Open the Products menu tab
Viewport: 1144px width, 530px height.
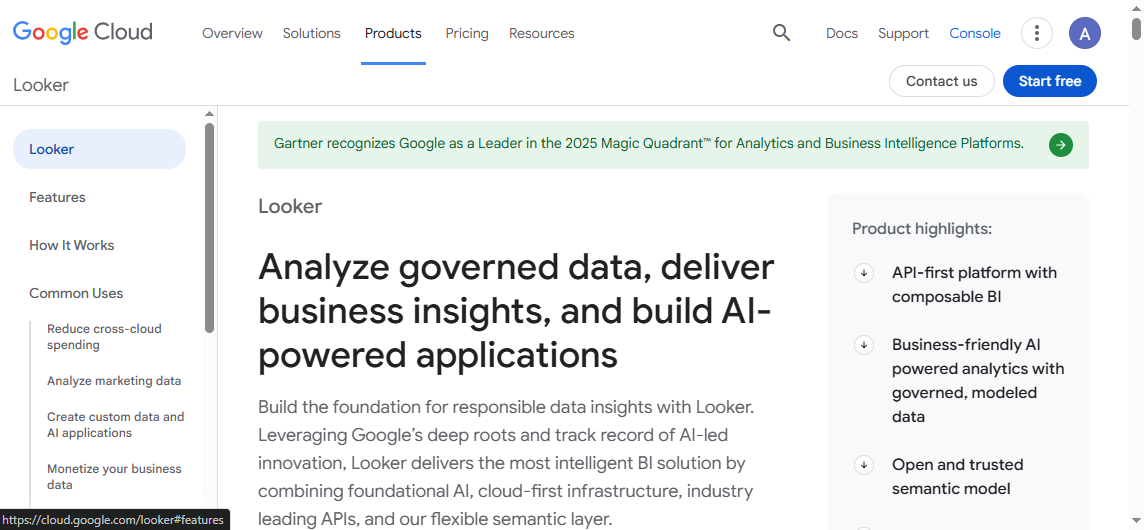tap(393, 33)
